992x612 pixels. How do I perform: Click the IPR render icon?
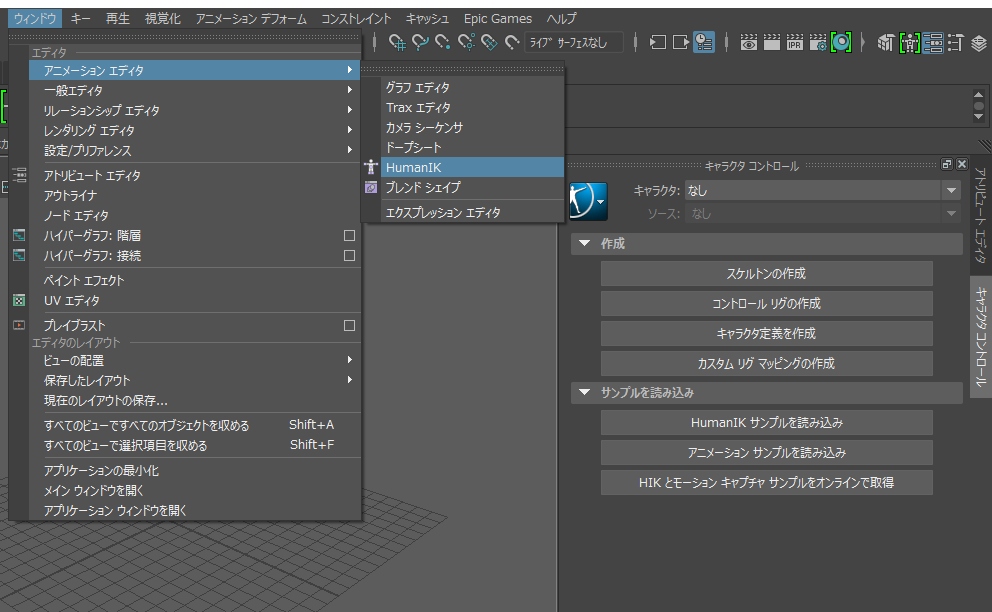point(795,42)
